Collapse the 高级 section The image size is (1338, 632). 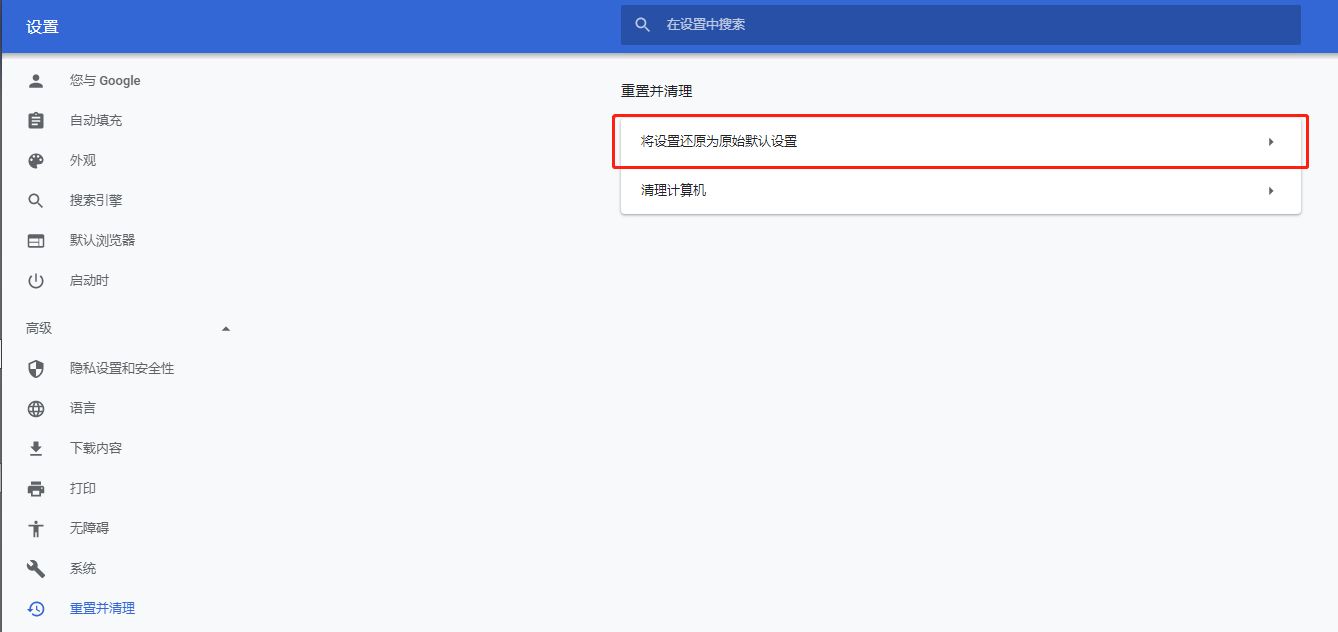click(x=226, y=327)
